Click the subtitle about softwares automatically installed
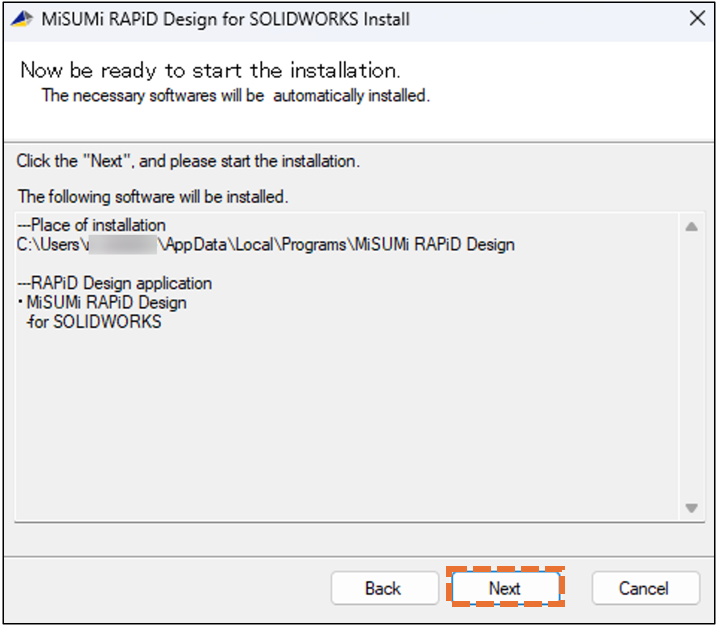The width and height of the screenshot is (718, 628). (235, 96)
